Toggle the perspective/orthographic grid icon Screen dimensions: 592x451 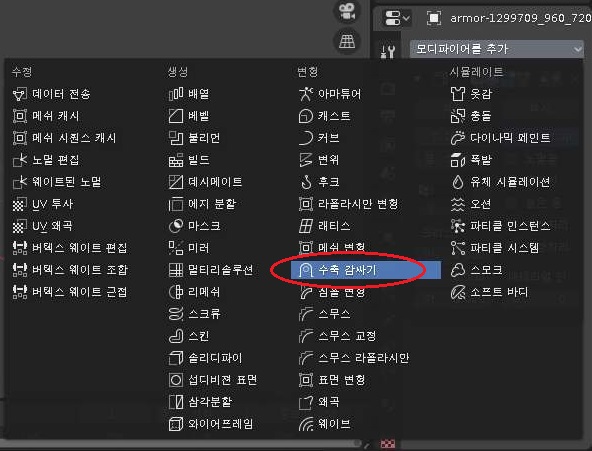(x=347, y=41)
